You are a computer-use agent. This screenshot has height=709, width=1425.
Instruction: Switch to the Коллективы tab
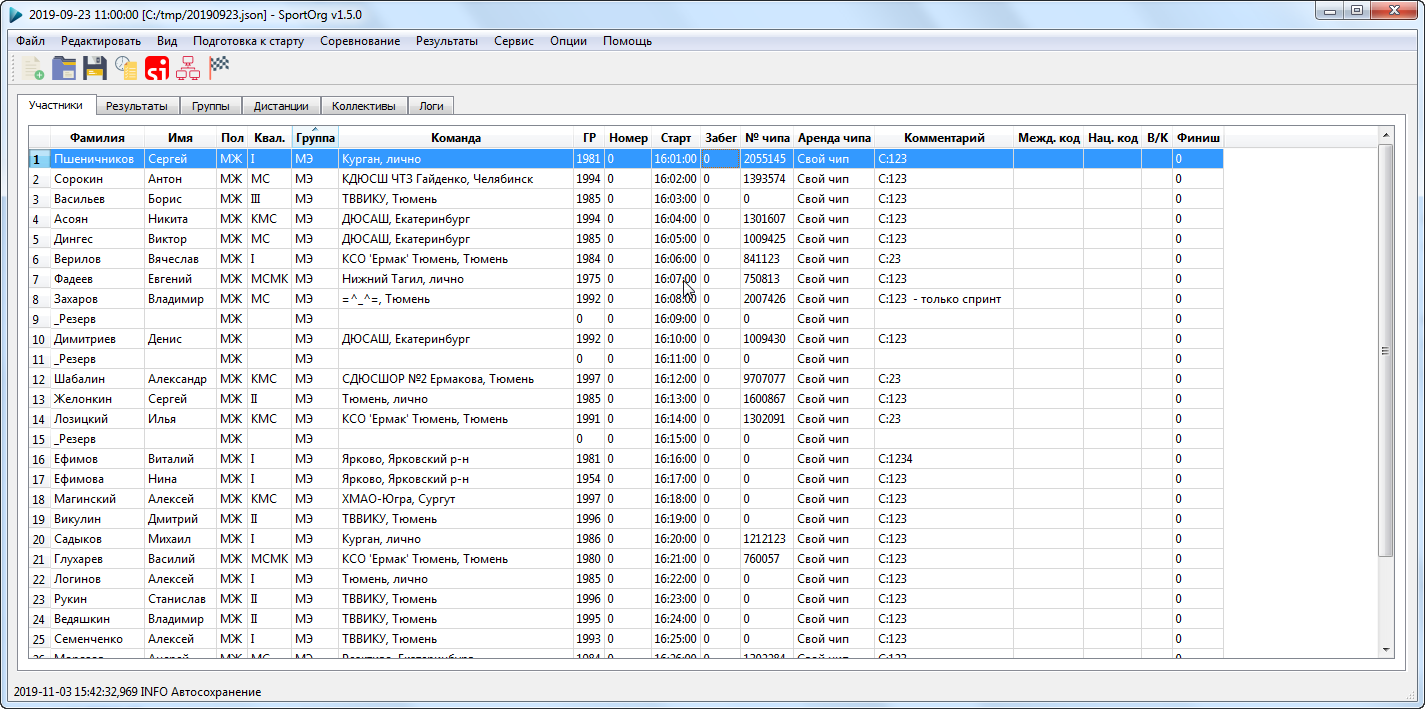[x=364, y=105]
